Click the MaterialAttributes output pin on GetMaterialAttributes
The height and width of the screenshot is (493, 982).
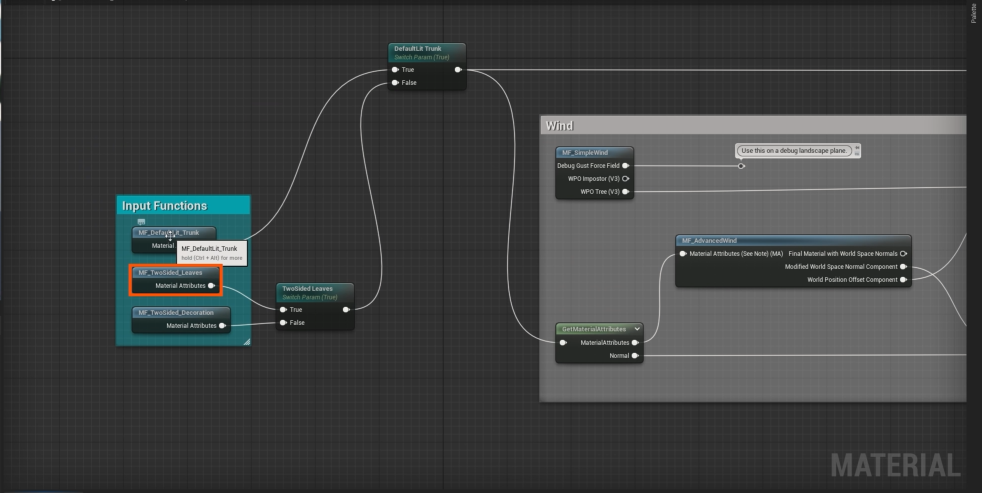(x=635, y=343)
